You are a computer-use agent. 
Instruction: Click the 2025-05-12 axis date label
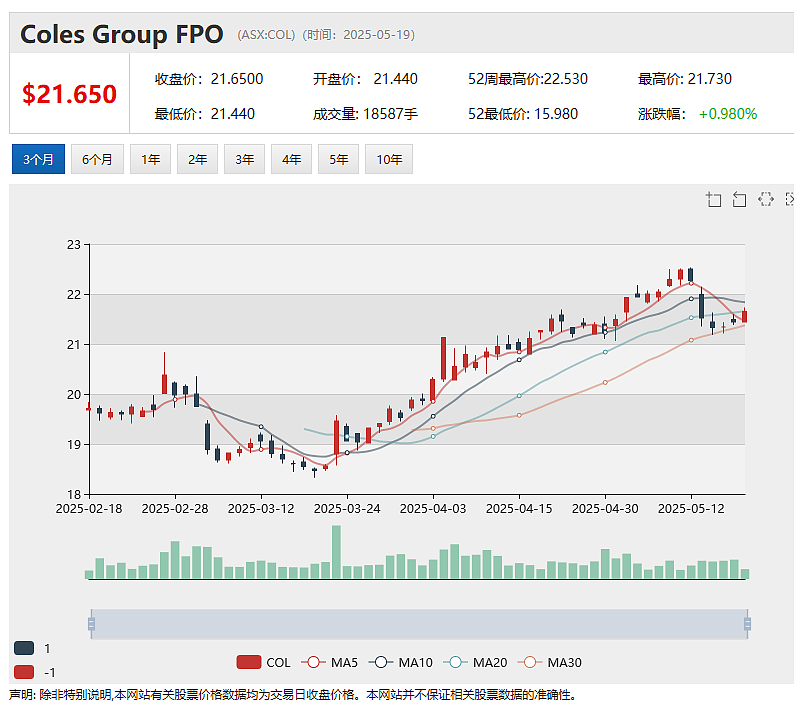click(x=691, y=509)
